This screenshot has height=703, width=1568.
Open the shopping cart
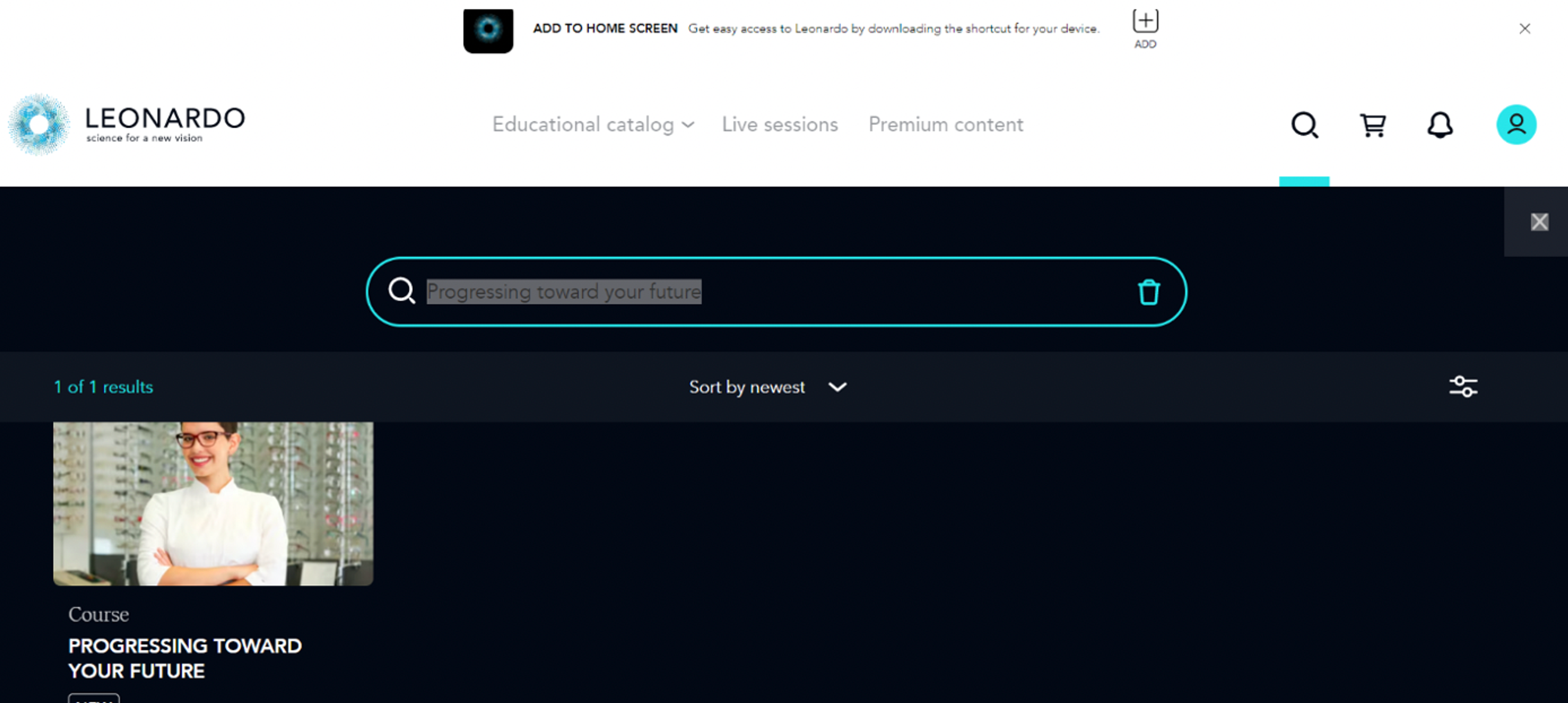click(1372, 125)
